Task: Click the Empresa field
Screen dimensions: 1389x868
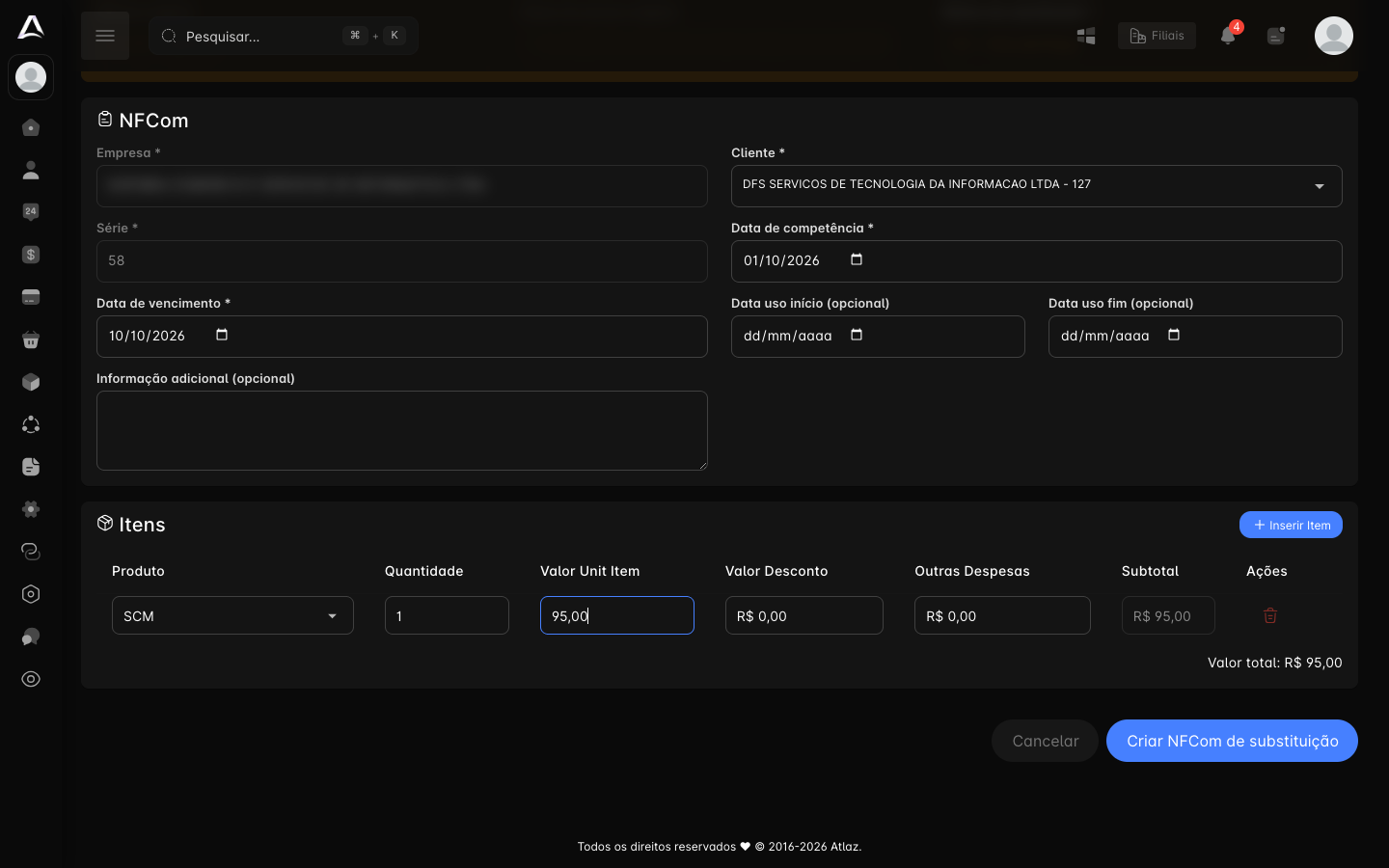Action: click(402, 186)
